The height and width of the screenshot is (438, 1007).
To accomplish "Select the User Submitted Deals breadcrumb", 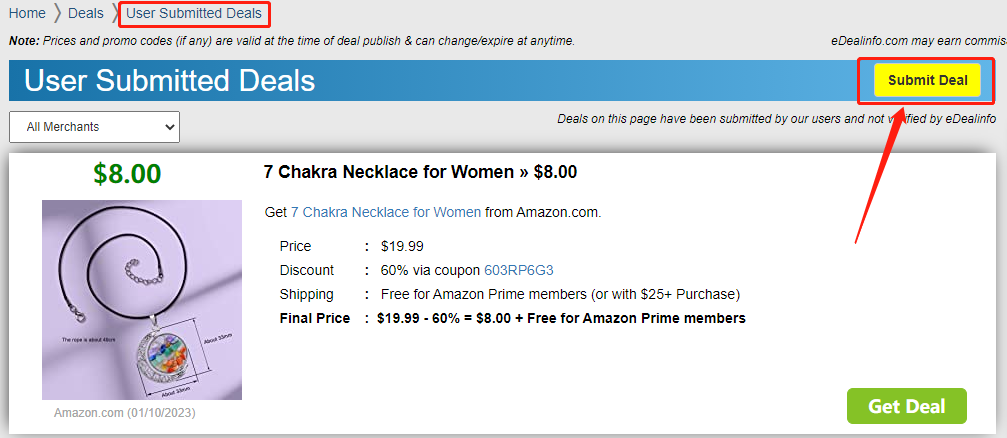I will click(x=194, y=13).
